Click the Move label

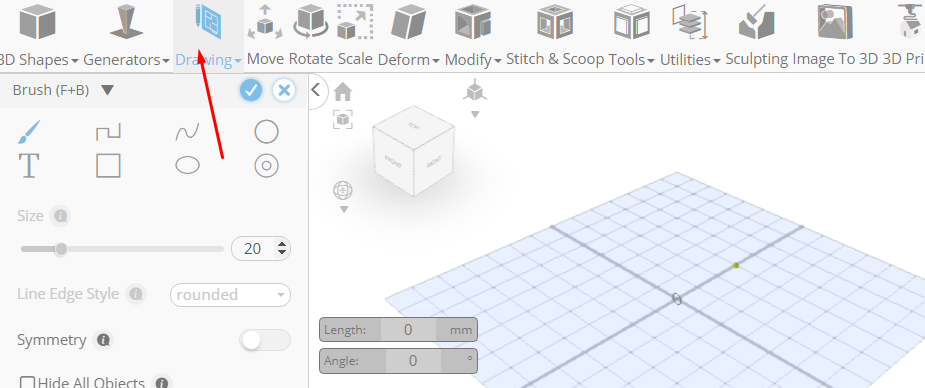click(x=265, y=59)
